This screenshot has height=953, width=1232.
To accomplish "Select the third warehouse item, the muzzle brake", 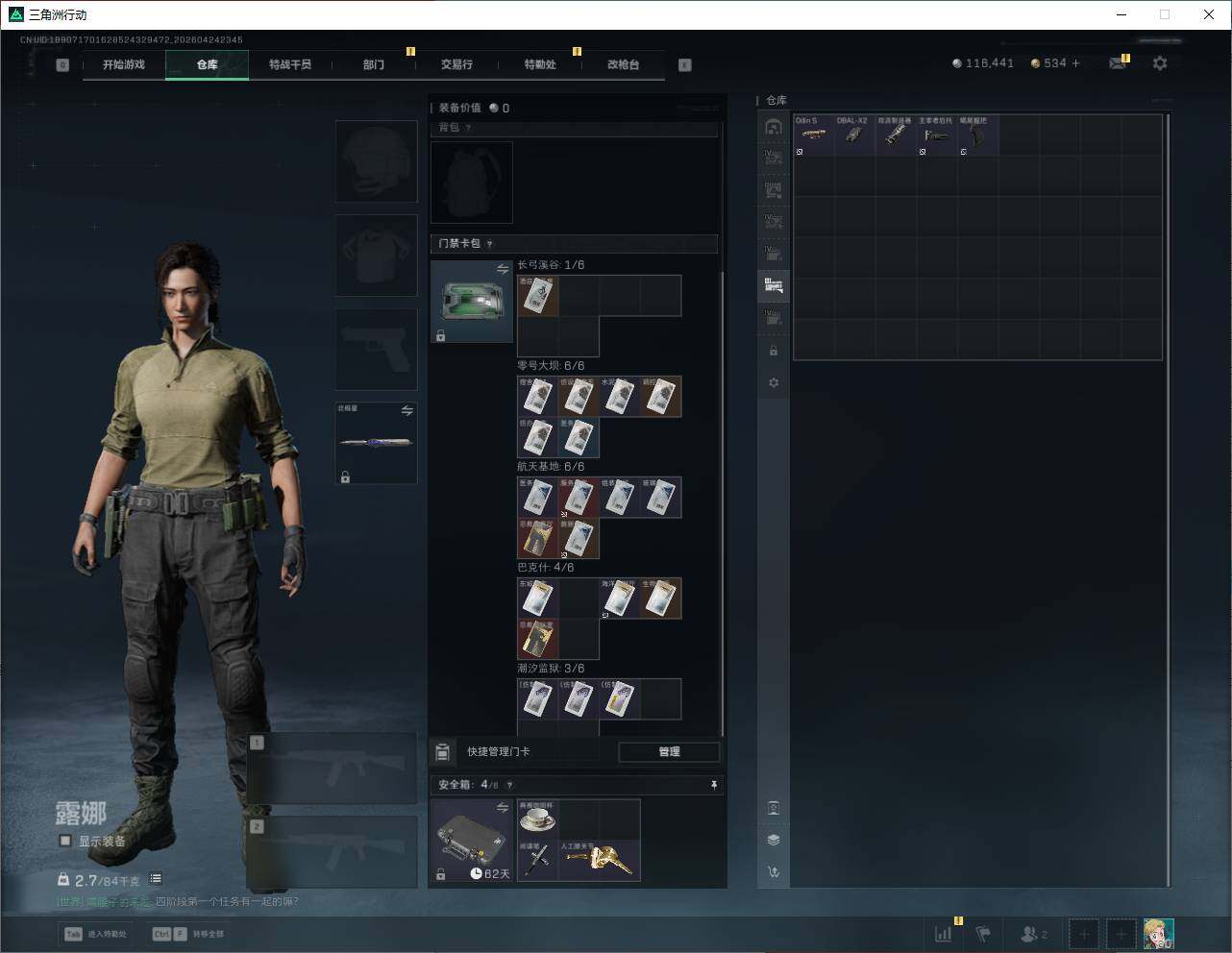I will click(x=896, y=135).
